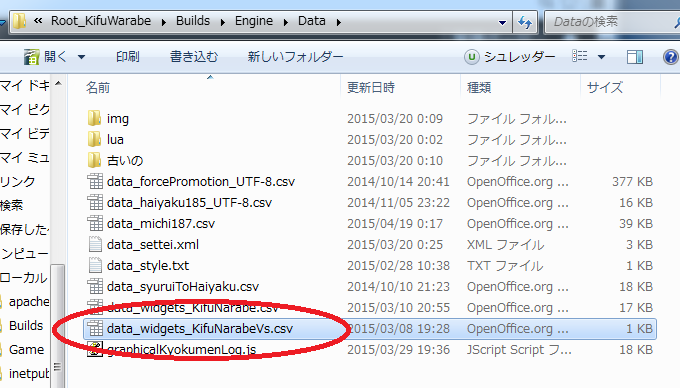Expand the Data breadcrumb arrow

[338, 22]
